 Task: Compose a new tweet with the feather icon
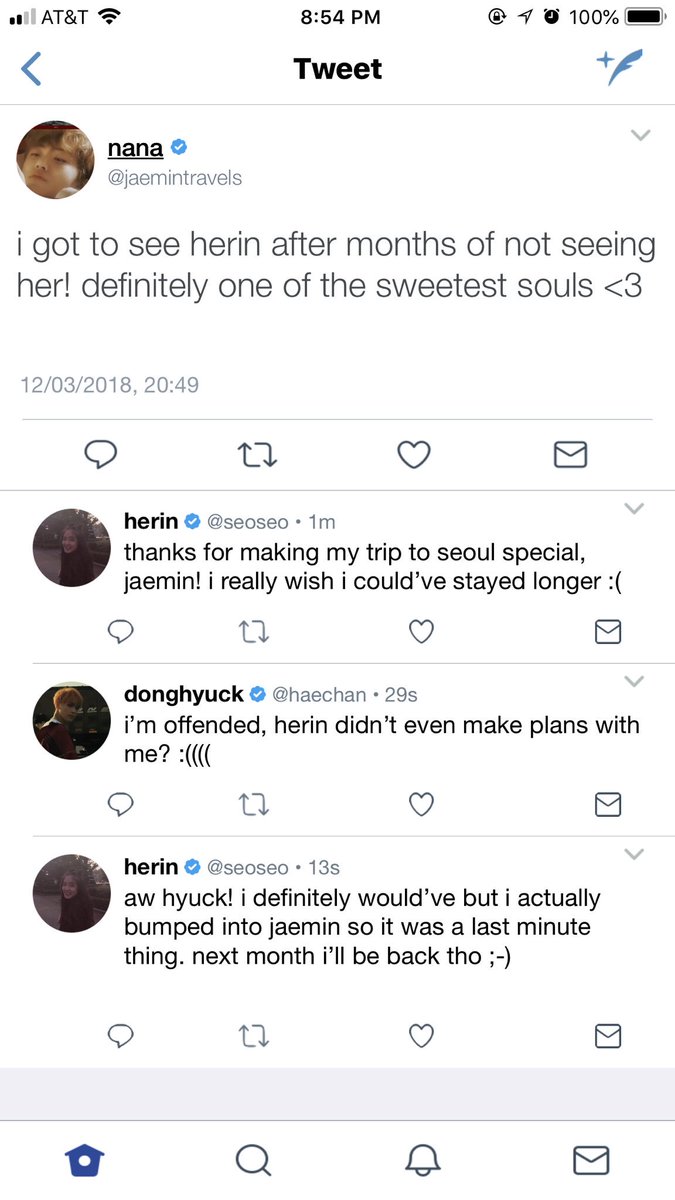[620, 68]
